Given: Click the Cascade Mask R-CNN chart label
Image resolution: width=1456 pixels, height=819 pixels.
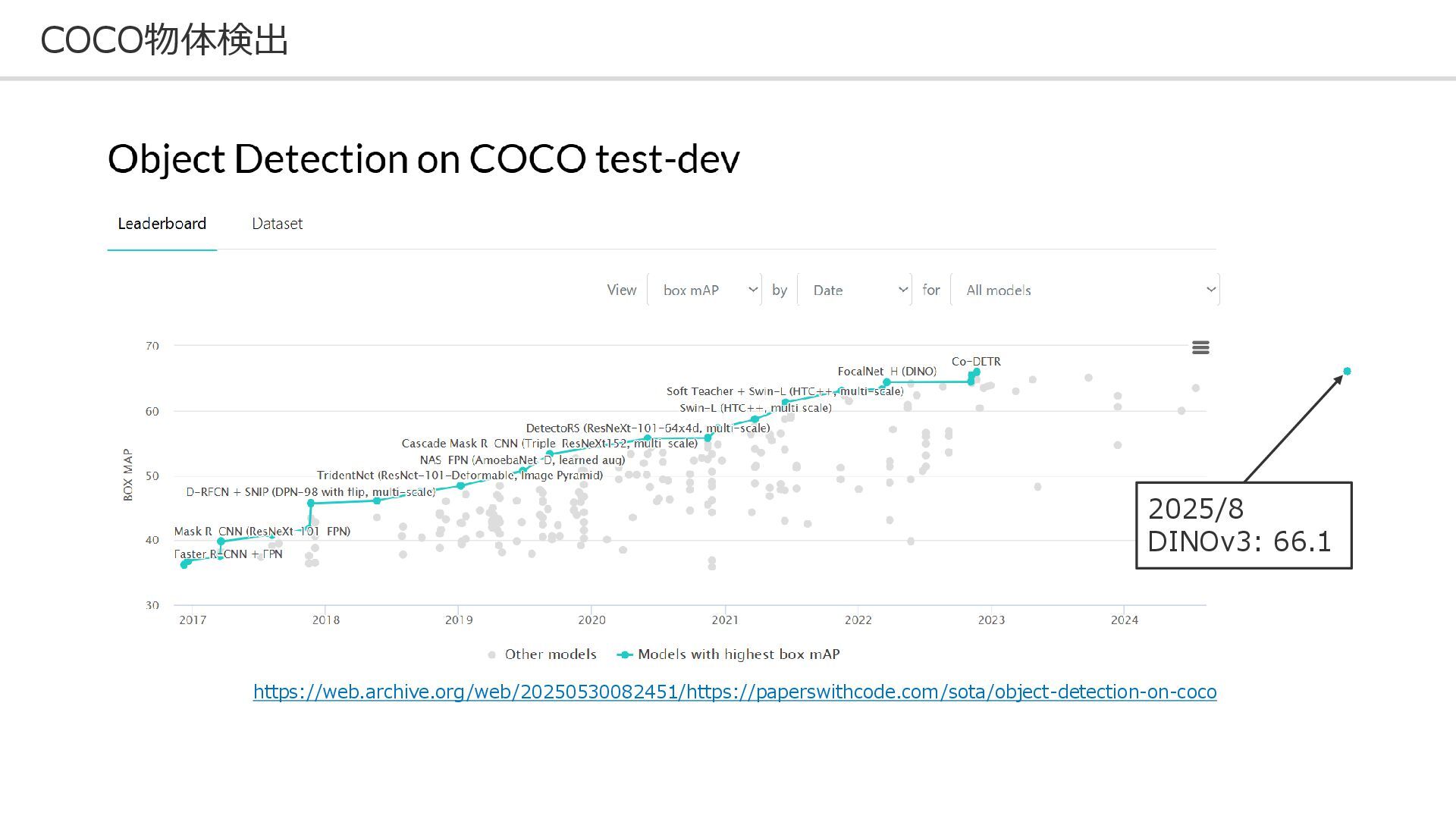Looking at the screenshot, I should (x=549, y=444).
